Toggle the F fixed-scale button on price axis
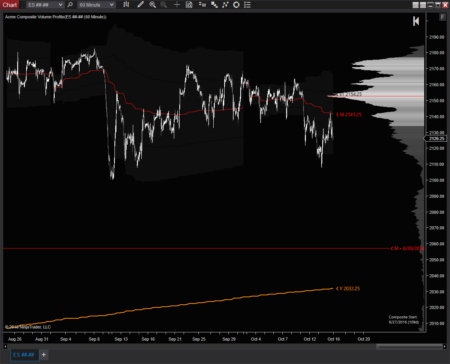 click(x=442, y=17)
